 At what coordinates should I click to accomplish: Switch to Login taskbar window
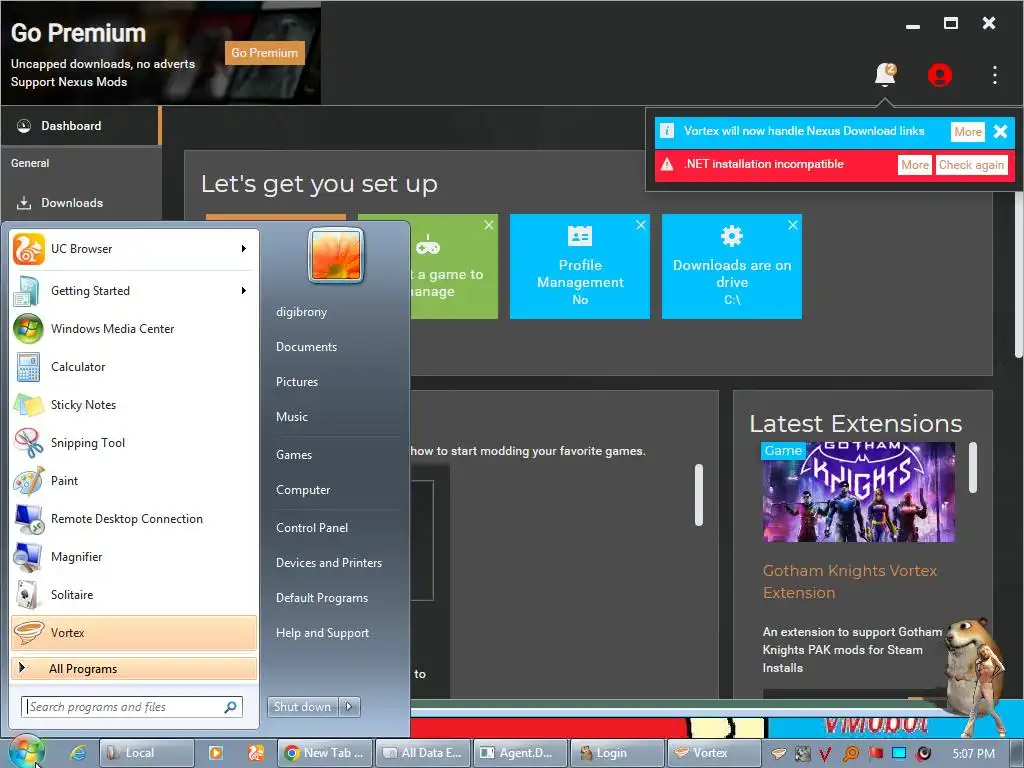[617, 753]
